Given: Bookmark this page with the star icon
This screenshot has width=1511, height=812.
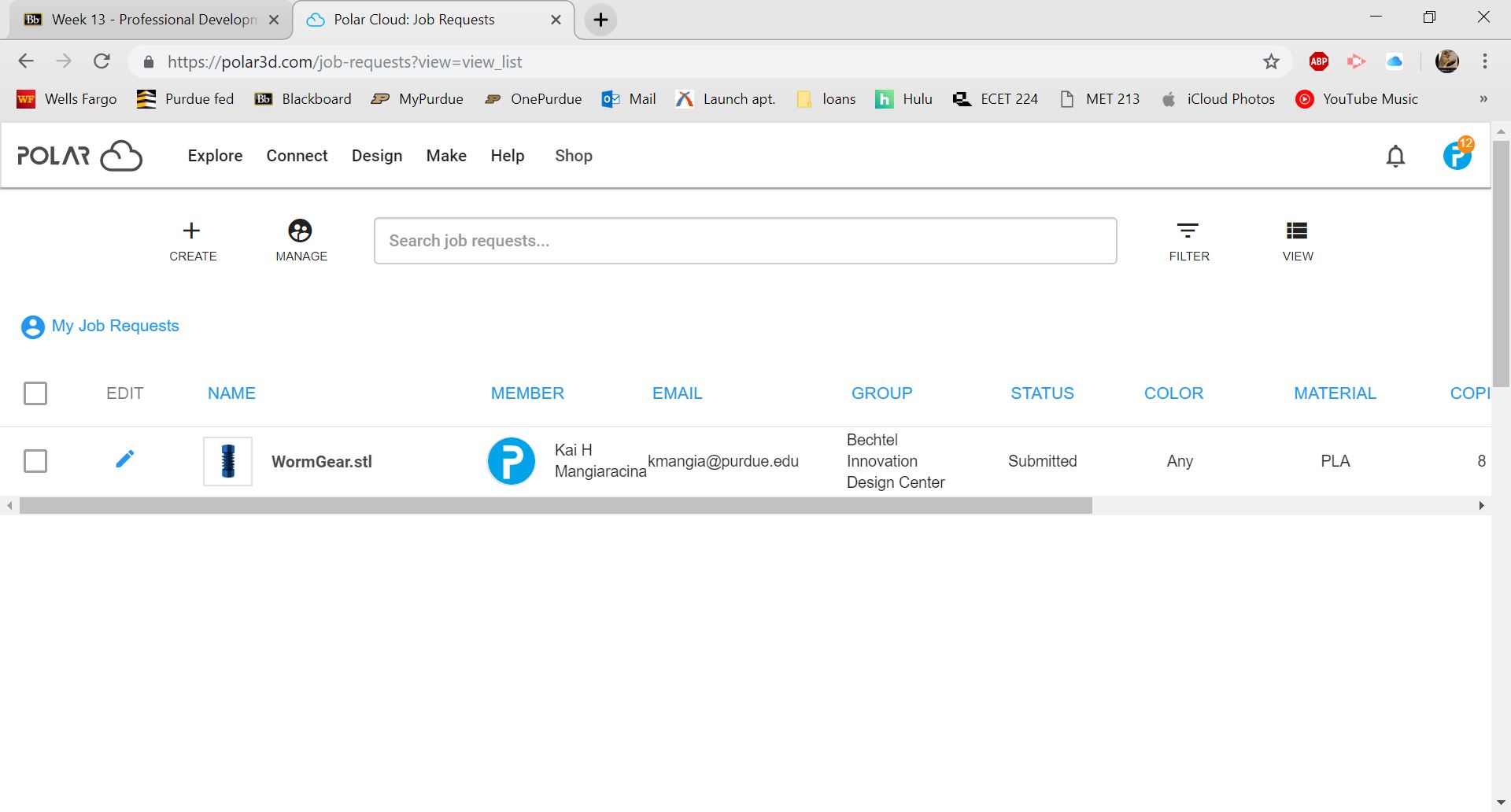Looking at the screenshot, I should [1271, 62].
